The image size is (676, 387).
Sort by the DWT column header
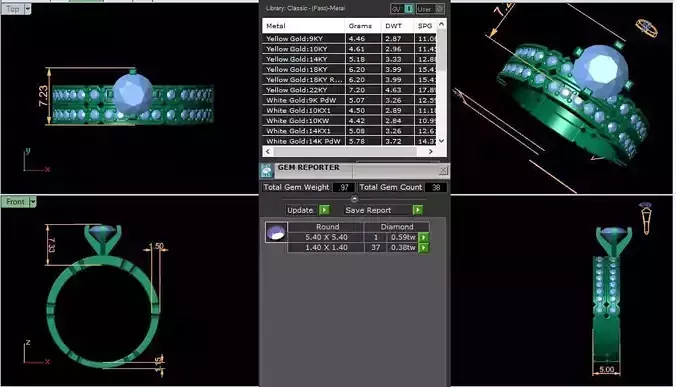(397, 26)
